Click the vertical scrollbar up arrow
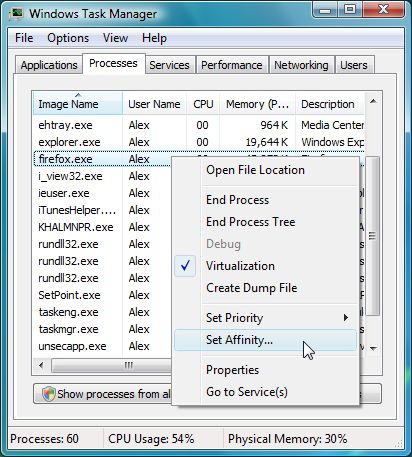This screenshot has height=457, width=412. [x=373, y=101]
